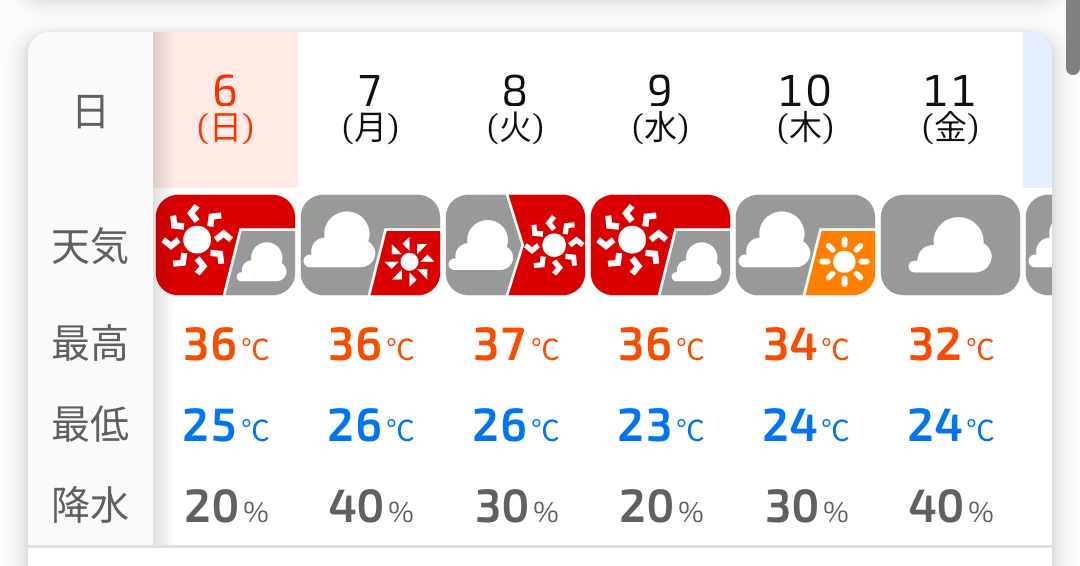Click the 37°C high temperature on the 8th
The width and height of the screenshot is (1080, 566).
pos(517,345)
